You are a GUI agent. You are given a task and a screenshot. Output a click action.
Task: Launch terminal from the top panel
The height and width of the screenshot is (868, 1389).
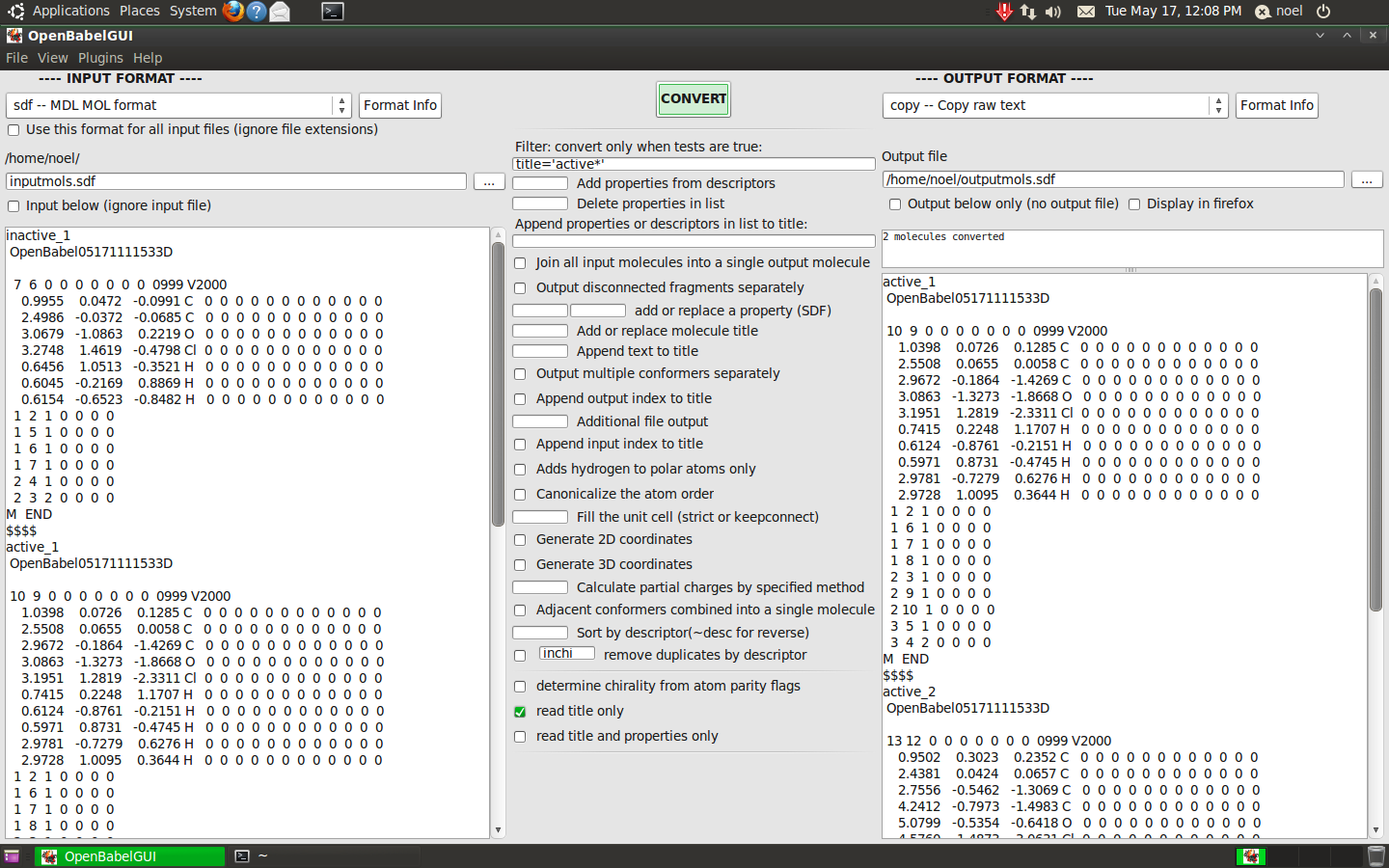pos(333,12)
